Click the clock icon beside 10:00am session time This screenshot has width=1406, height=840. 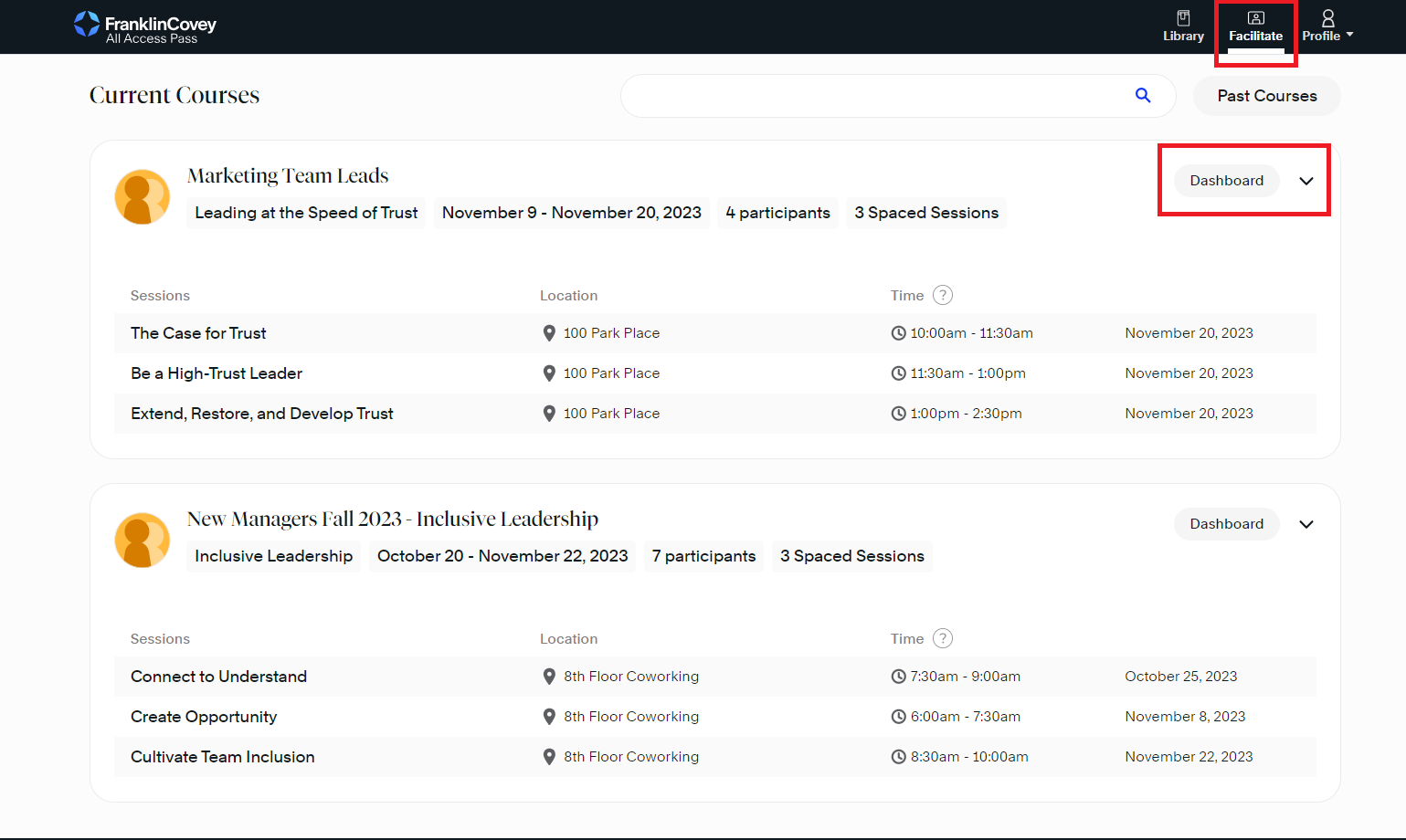898,332
